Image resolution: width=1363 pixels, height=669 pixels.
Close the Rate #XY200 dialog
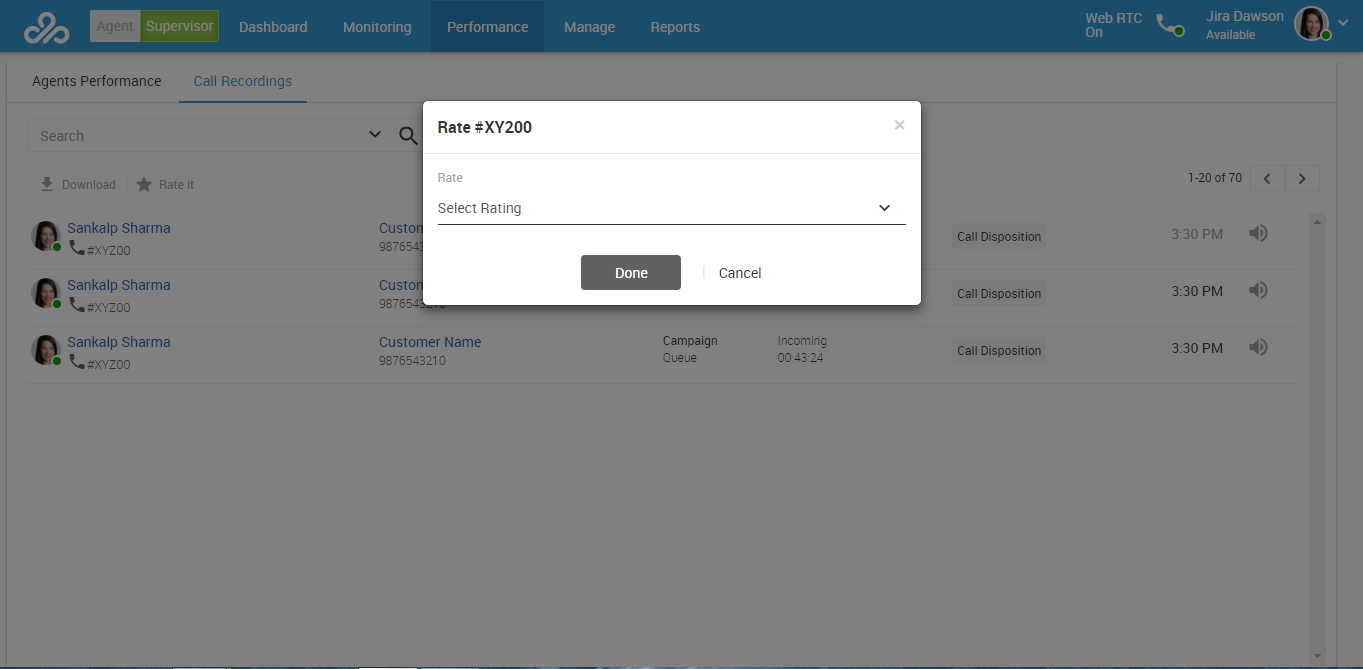[899, 126]
